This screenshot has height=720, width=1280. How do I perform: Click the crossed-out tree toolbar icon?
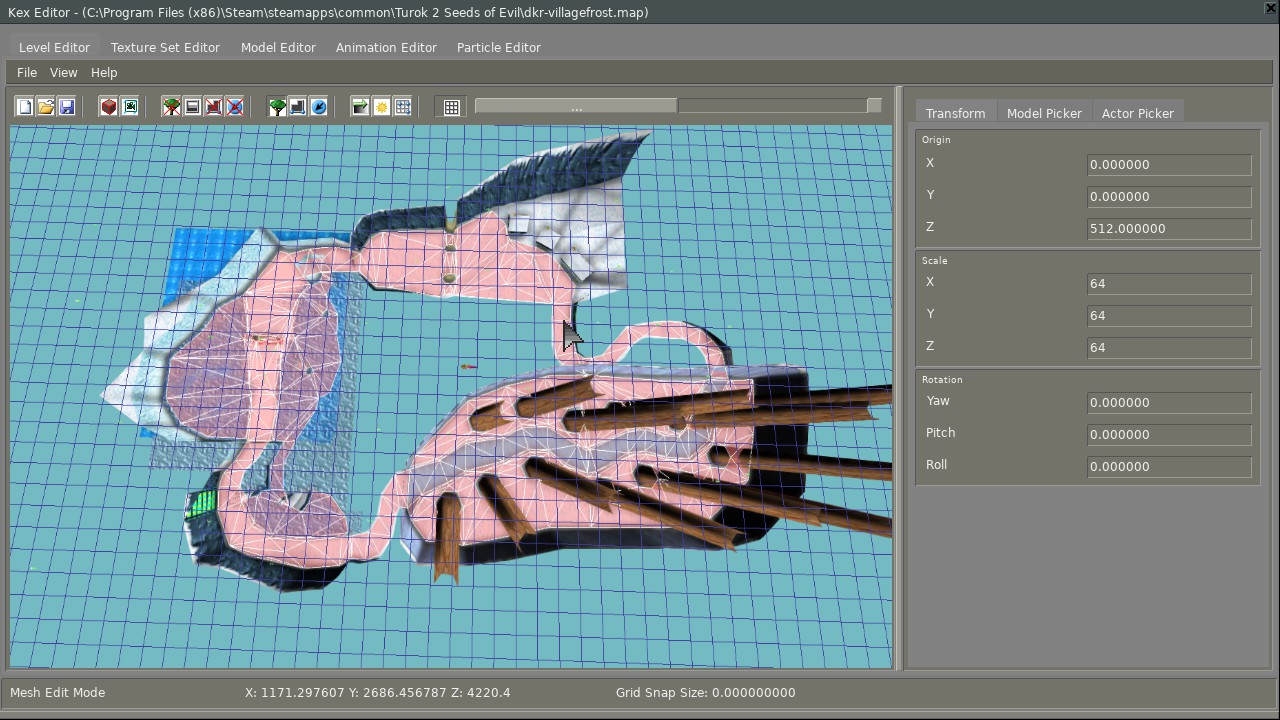[x=172, y=107]
